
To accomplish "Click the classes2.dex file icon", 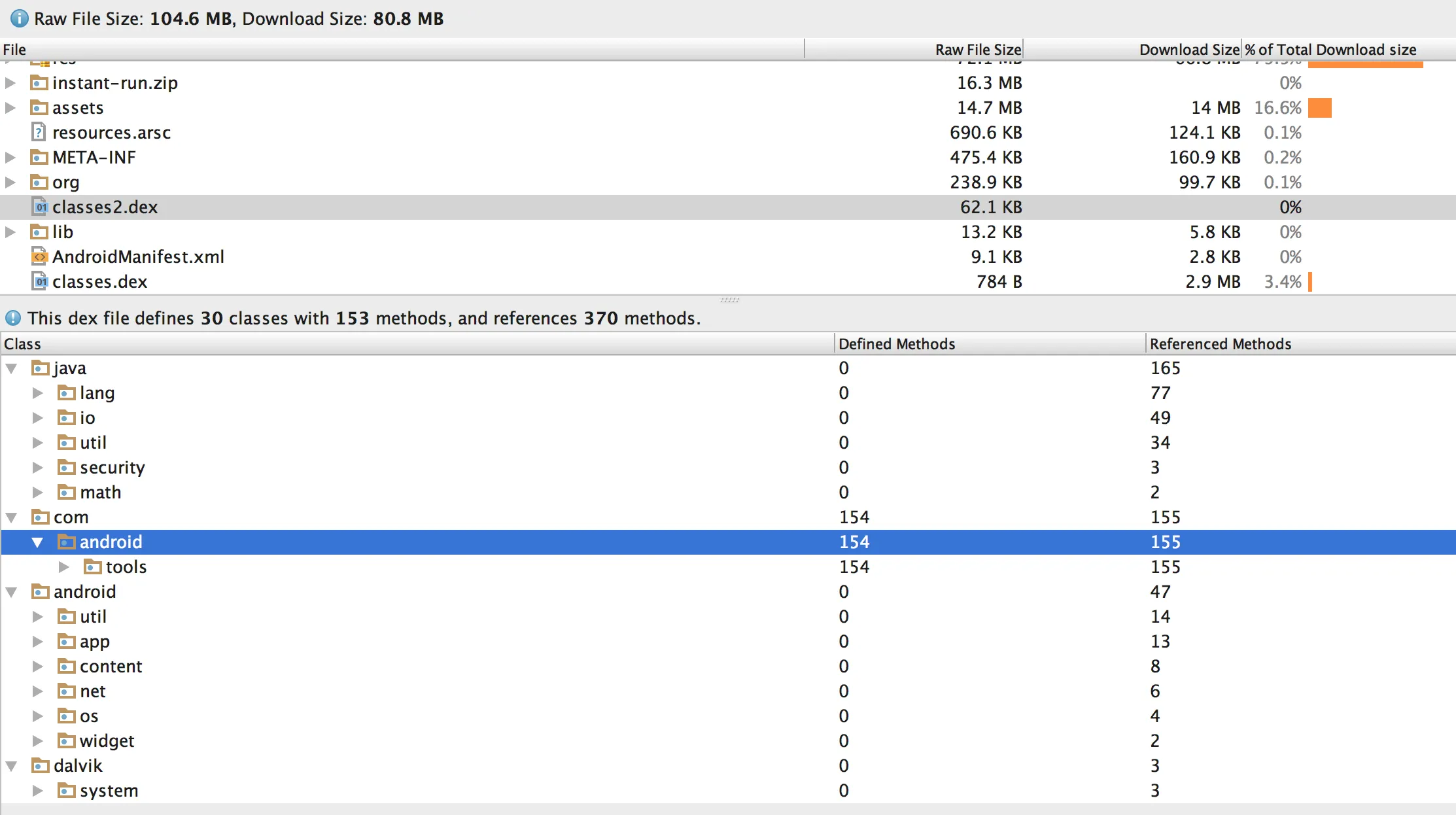I will tap(39, 207).
